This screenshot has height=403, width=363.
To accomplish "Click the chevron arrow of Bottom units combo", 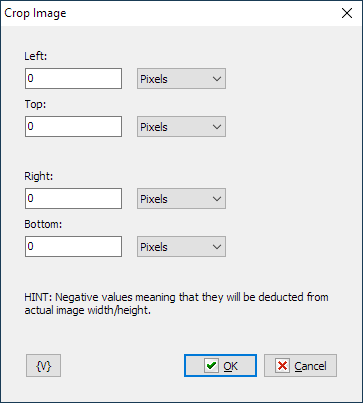I will click(x=217, y=247).
